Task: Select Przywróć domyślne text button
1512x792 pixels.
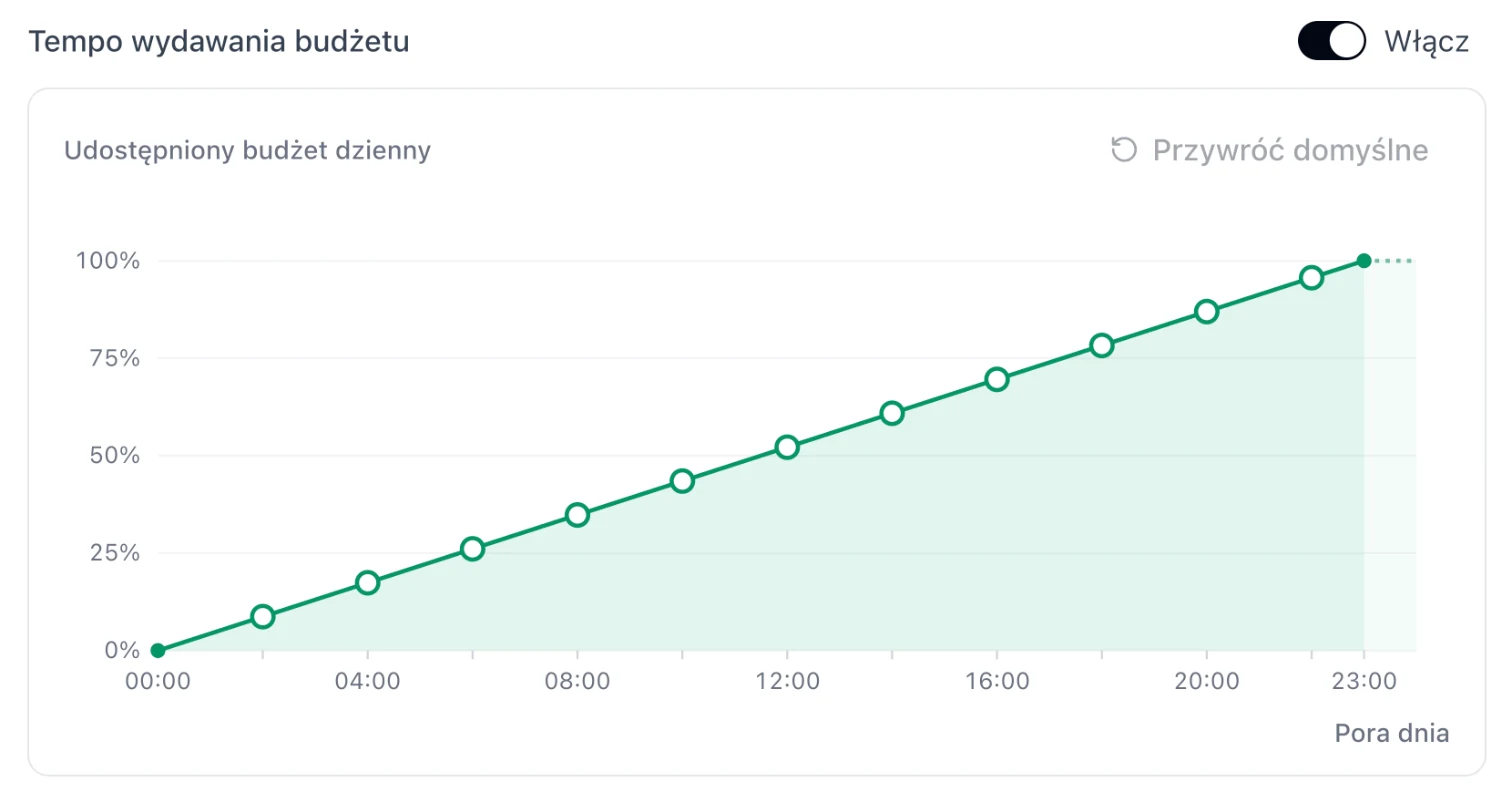Action: coord(1290,150)
